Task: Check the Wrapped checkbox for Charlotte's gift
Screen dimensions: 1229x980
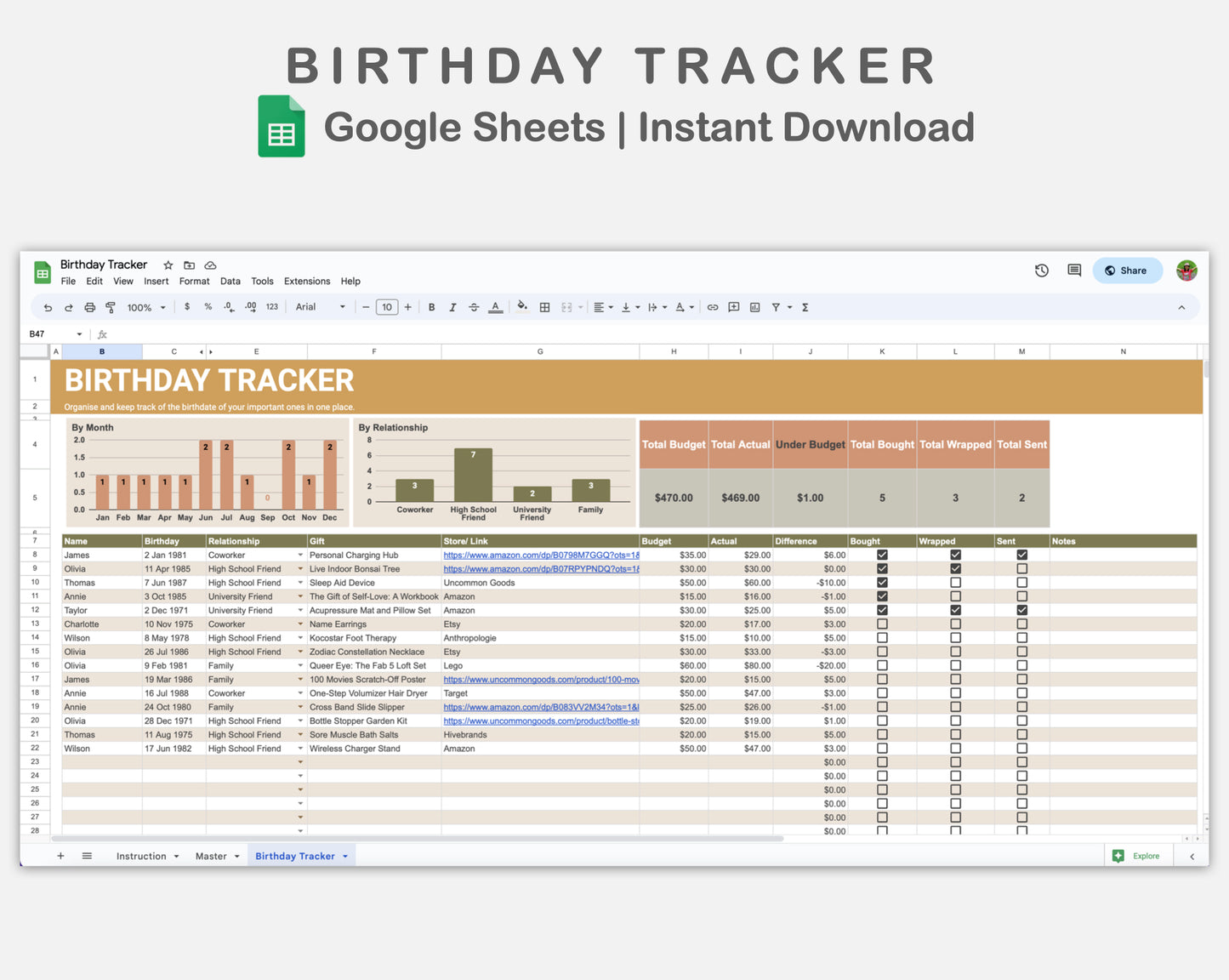Action: click(x=954, y=624)
